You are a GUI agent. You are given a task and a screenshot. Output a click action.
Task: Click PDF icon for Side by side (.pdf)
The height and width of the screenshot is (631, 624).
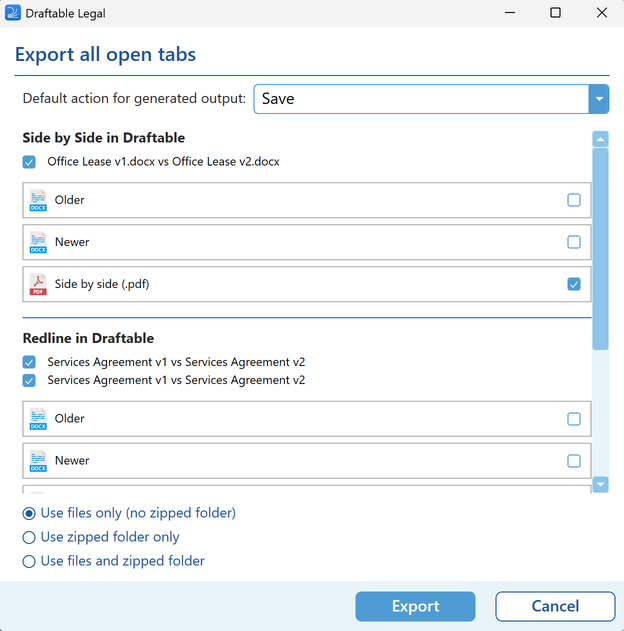[38, 284]
